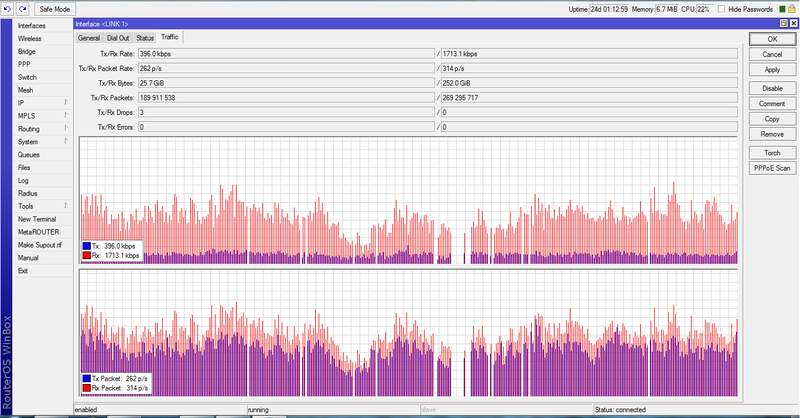Click the 'enabled' status bar entry
The width and height of the screenshot is (800, 418).
(x=86, y=410)
